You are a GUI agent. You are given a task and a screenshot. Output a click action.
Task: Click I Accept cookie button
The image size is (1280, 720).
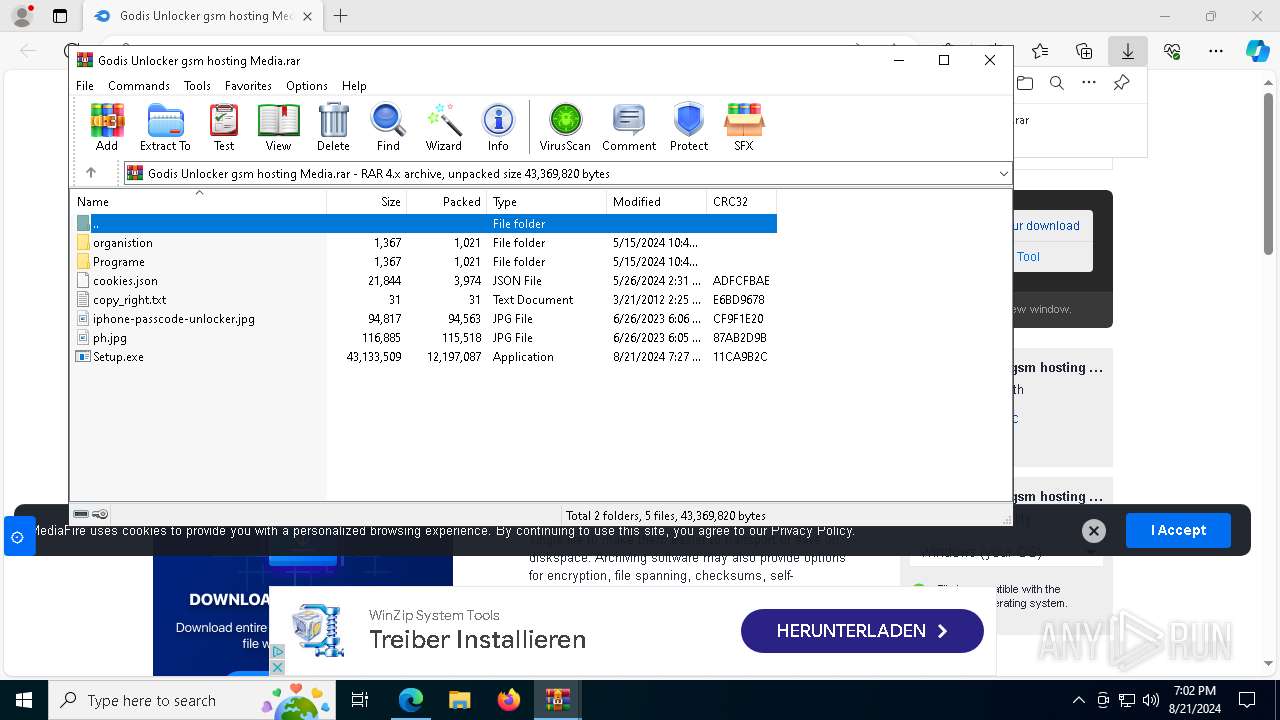[x=1178, y=530]
